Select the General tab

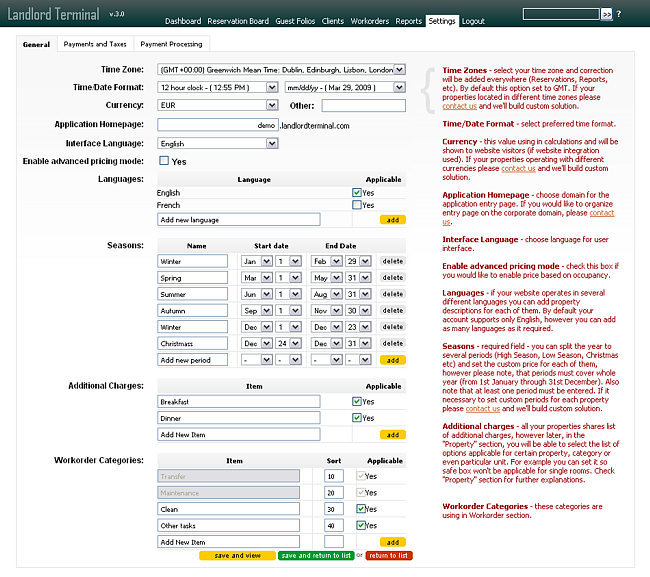36,44
